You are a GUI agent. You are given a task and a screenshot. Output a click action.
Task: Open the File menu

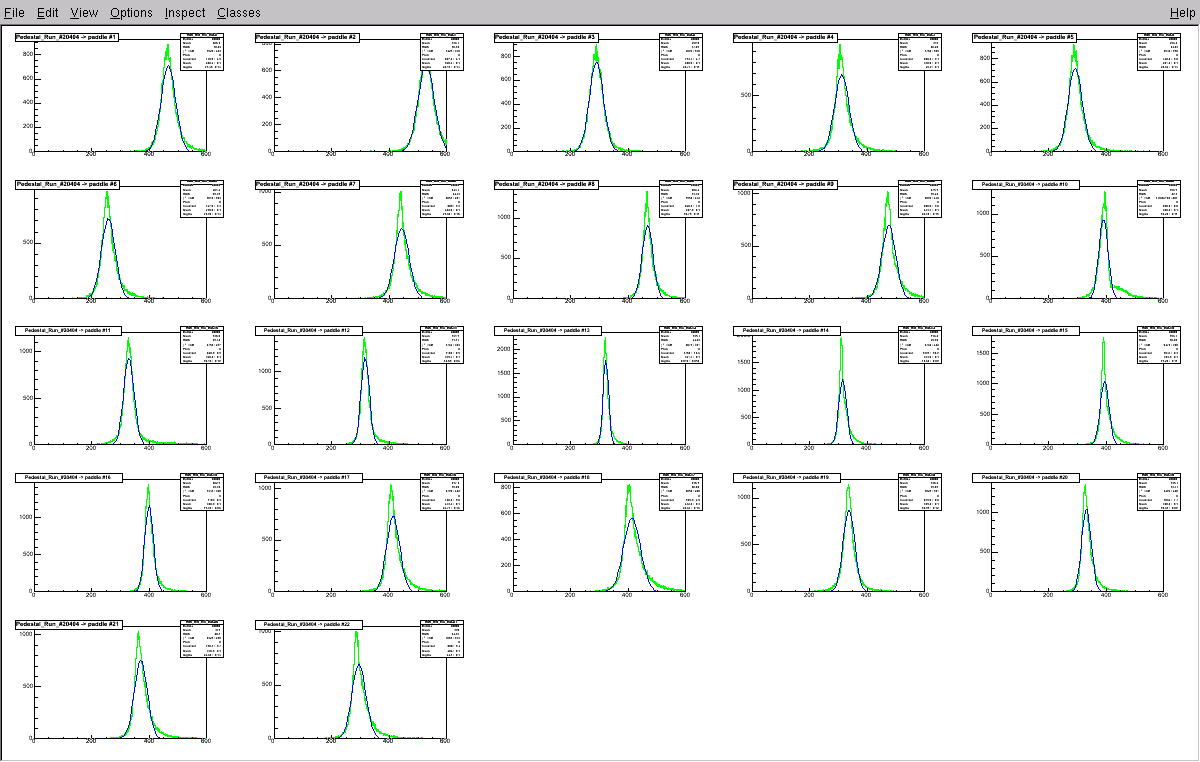point(14,12)
